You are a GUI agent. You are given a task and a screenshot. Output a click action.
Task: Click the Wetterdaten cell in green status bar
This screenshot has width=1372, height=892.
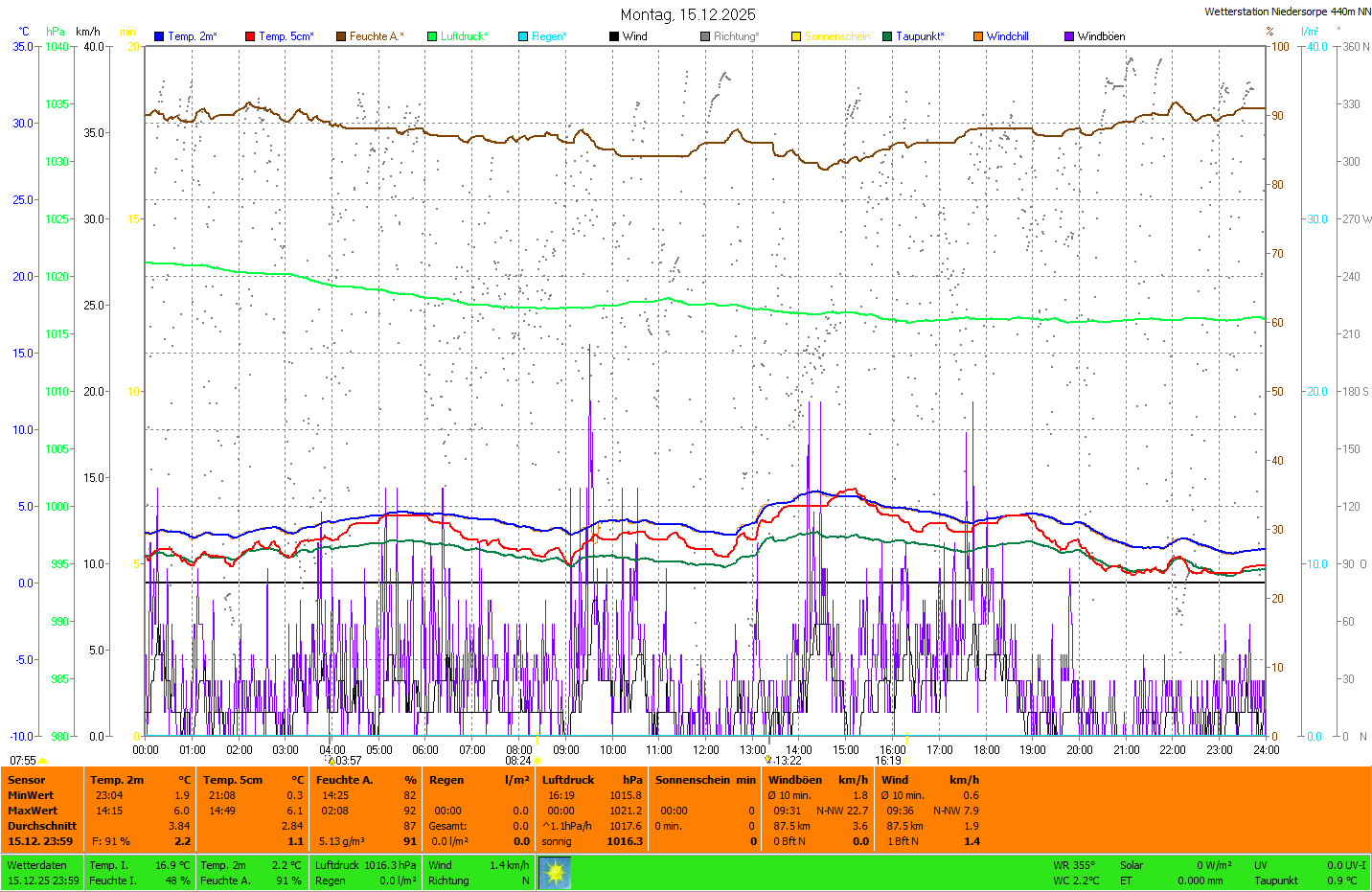pos(36,865)
